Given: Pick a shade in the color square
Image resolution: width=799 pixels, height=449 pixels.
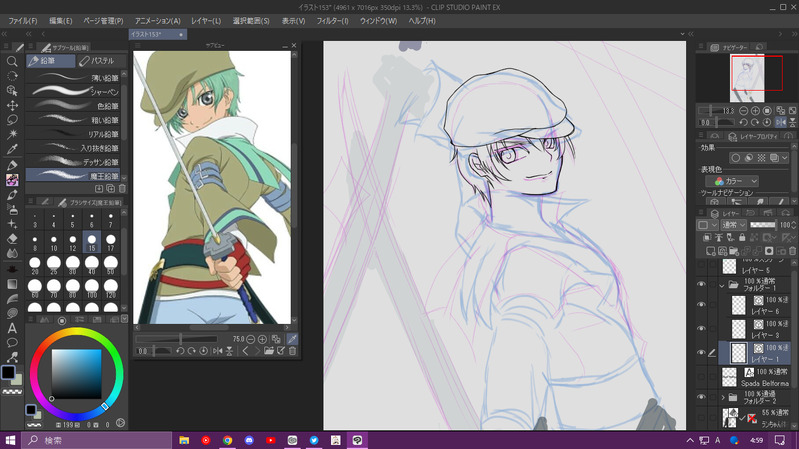Looking at the screenshot, I should [x=76, y=374].
